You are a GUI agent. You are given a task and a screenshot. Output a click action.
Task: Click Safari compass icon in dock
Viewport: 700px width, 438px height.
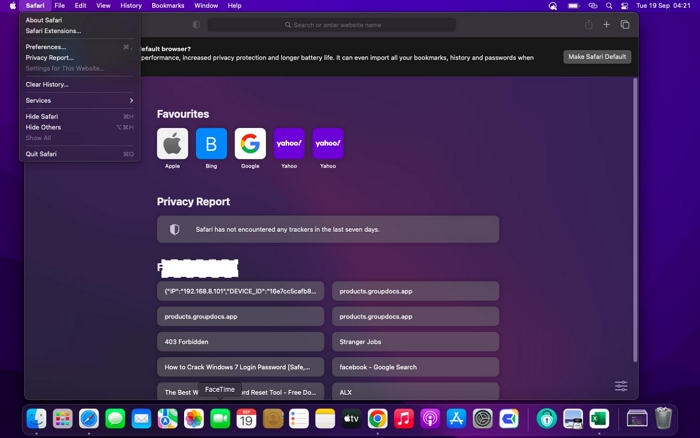pos(89,419)
